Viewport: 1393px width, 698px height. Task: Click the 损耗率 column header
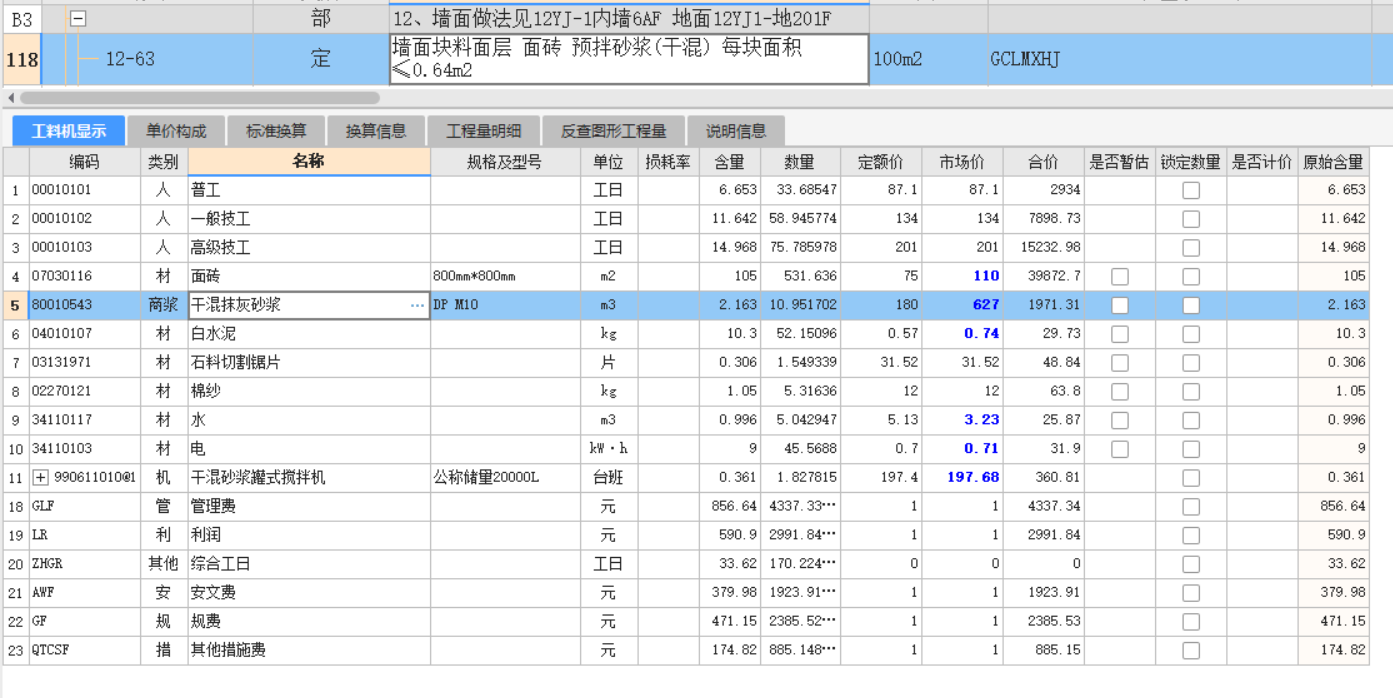[668, 162]
